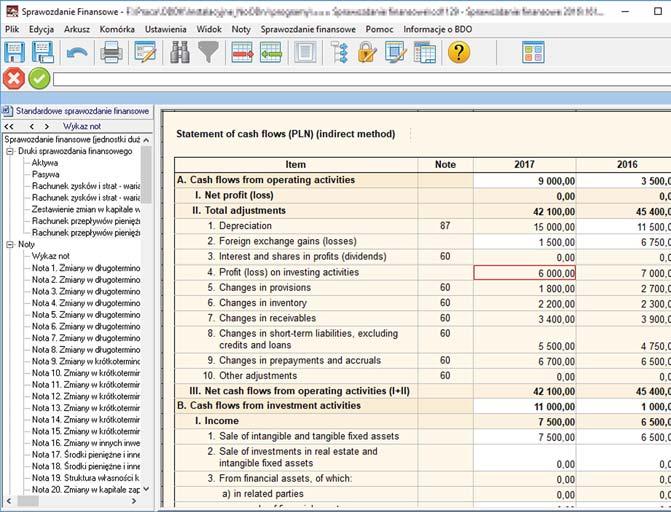Open the Informacje o BDO menu
The width and height of the screenshot is (671, 512).
click(438, 29)
